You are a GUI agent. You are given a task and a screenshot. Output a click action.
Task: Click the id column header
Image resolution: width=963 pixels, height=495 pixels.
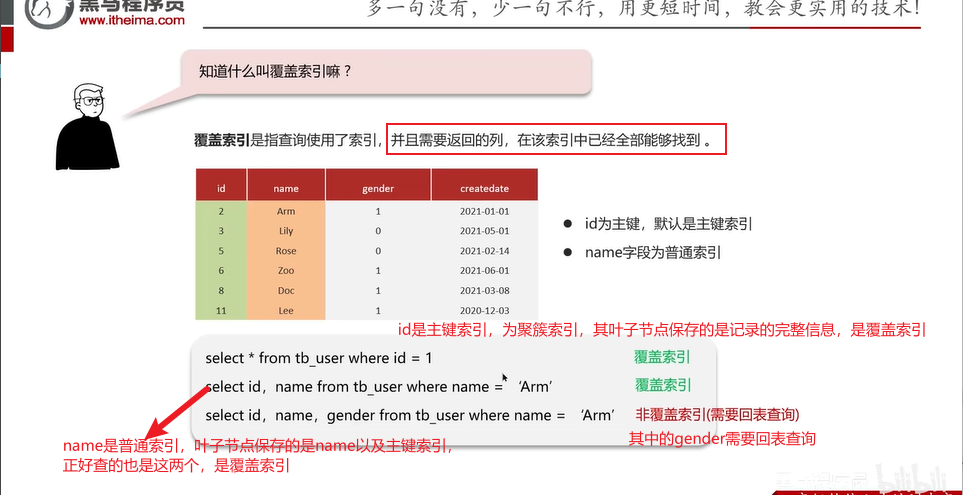(221, 189)
